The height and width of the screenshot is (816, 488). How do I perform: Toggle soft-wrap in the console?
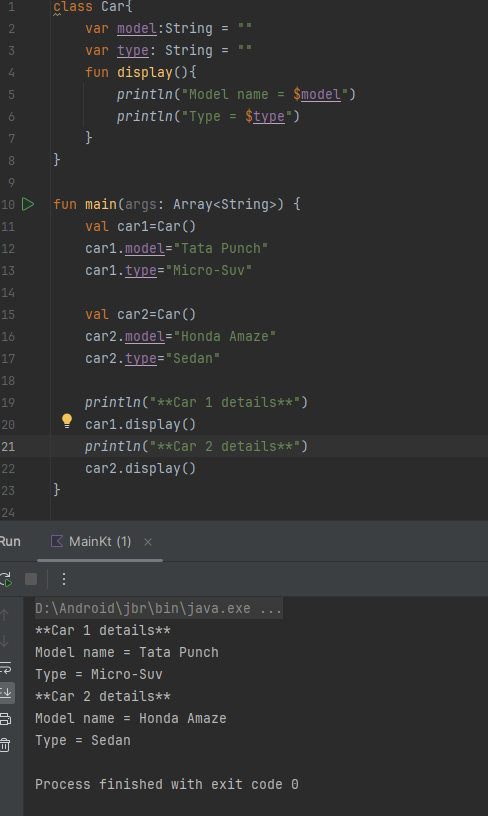coord(5,667)
